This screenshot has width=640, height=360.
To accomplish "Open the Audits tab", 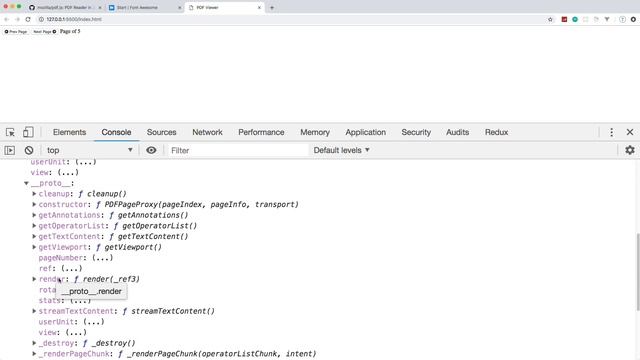I will [x=457, y=132].
